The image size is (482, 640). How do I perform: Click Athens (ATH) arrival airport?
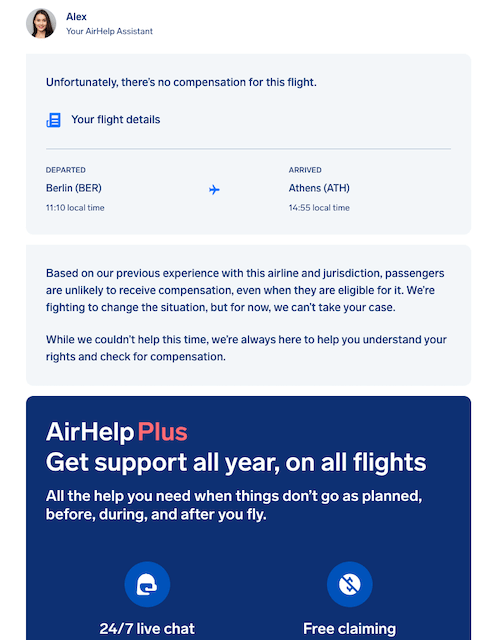tap(319, 188)
